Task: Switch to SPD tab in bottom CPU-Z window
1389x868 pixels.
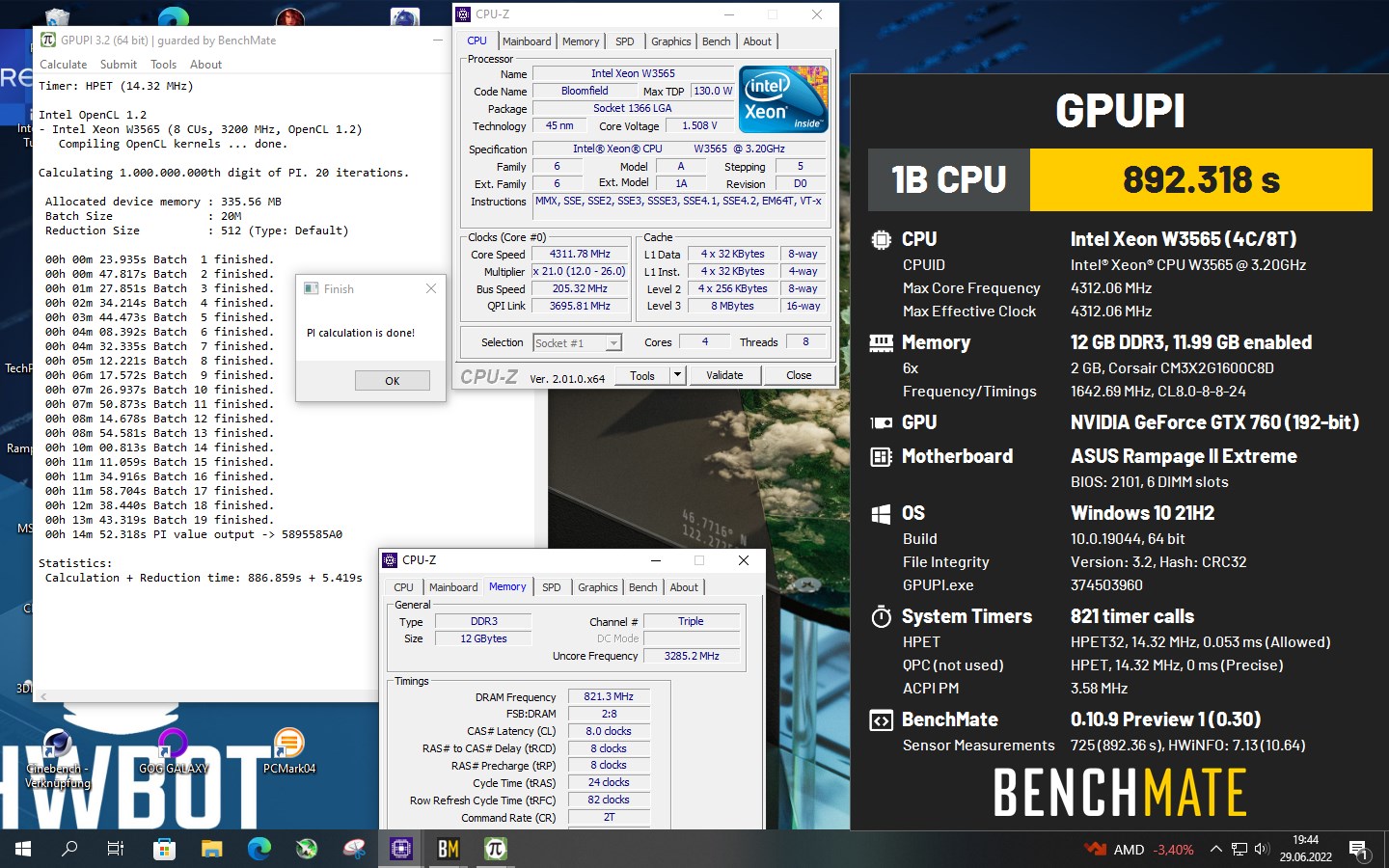Action: 552,587
